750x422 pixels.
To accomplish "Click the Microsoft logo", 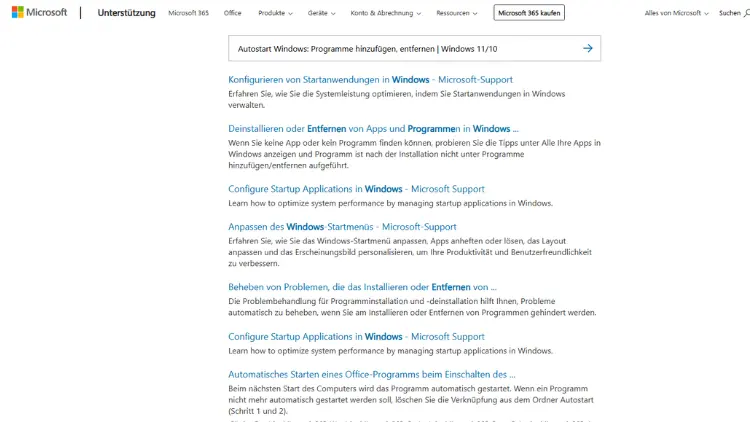I will coord(39,12).
